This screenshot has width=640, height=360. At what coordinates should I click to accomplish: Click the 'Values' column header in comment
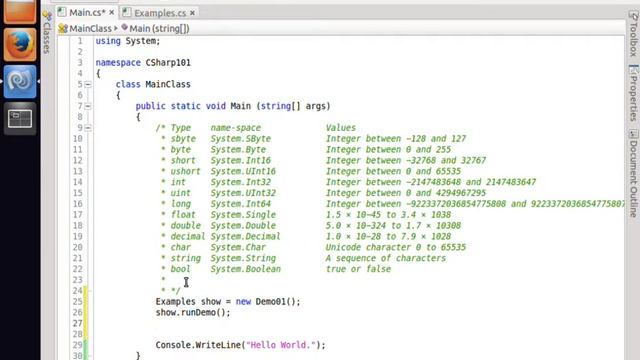(x=340, y=128)
